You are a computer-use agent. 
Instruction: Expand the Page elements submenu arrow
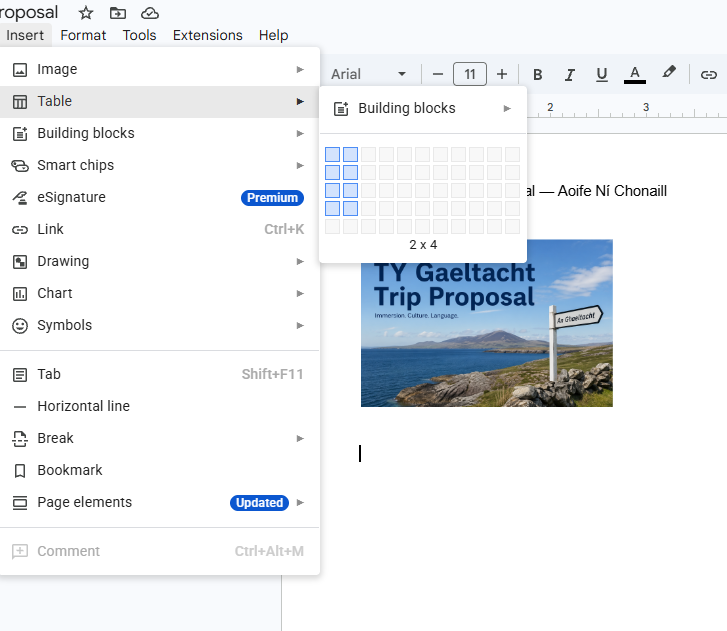pyautogui.click(x=300, y=503)
